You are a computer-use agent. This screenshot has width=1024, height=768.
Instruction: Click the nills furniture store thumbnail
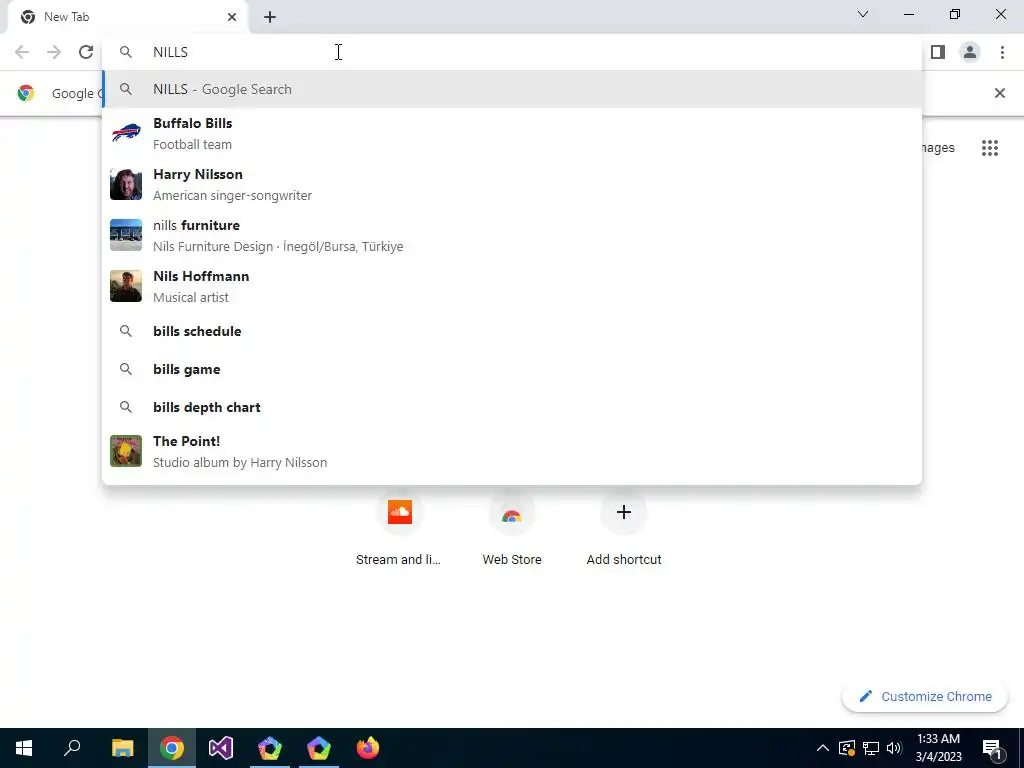126,235
